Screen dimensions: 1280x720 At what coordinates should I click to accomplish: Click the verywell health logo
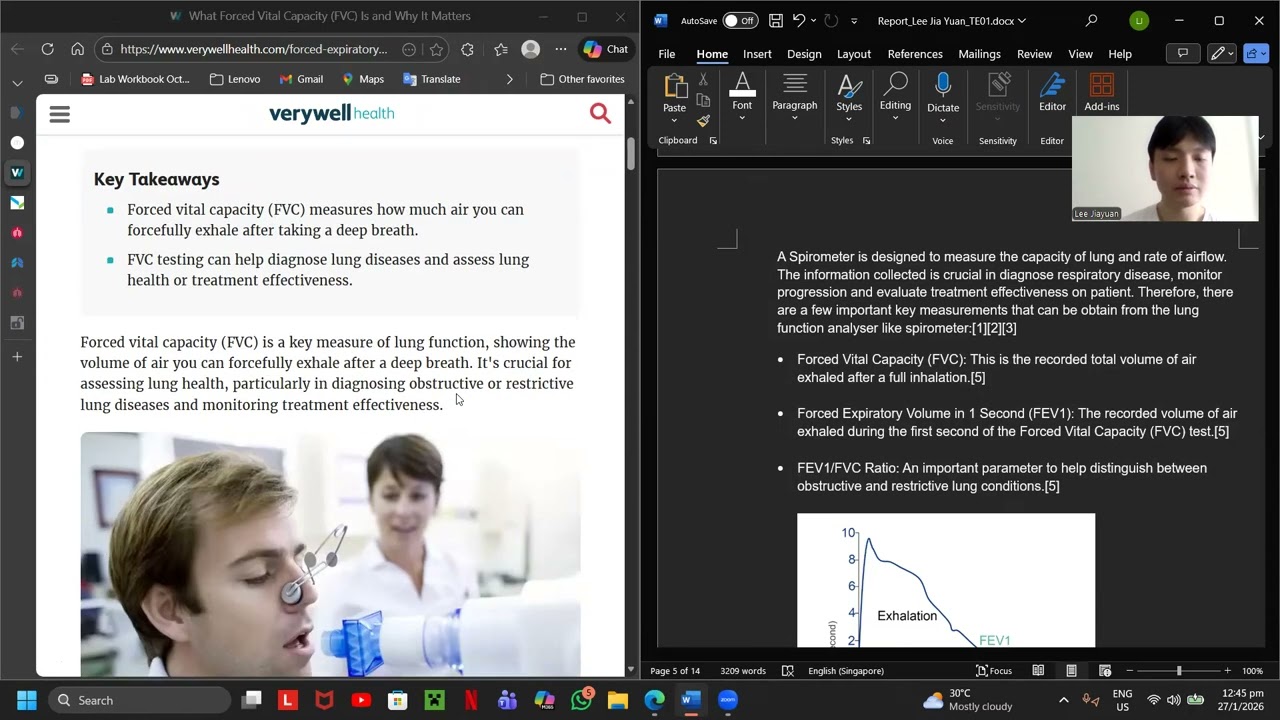(332, 113)
